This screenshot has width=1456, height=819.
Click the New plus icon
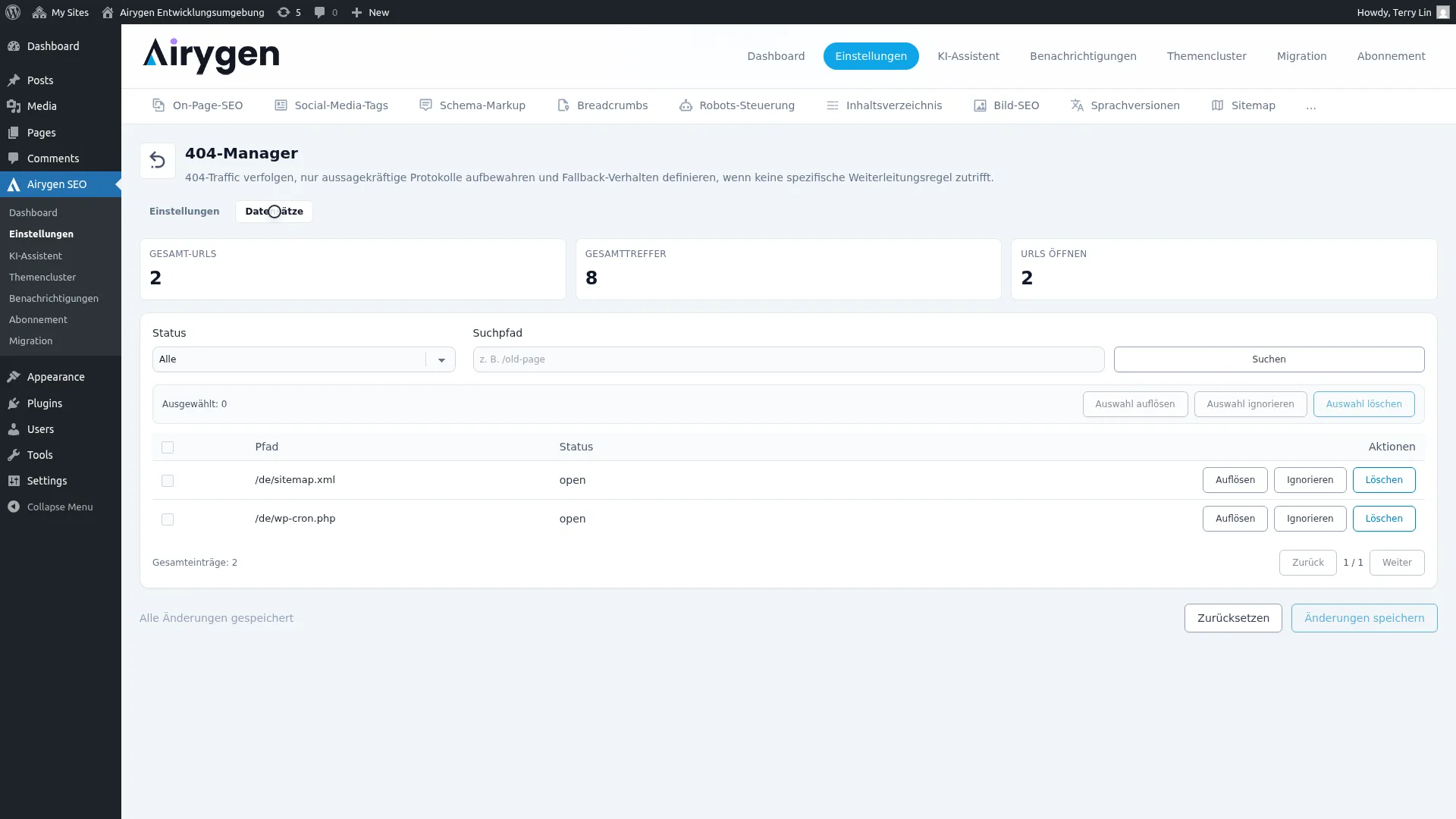click(356, 12)
